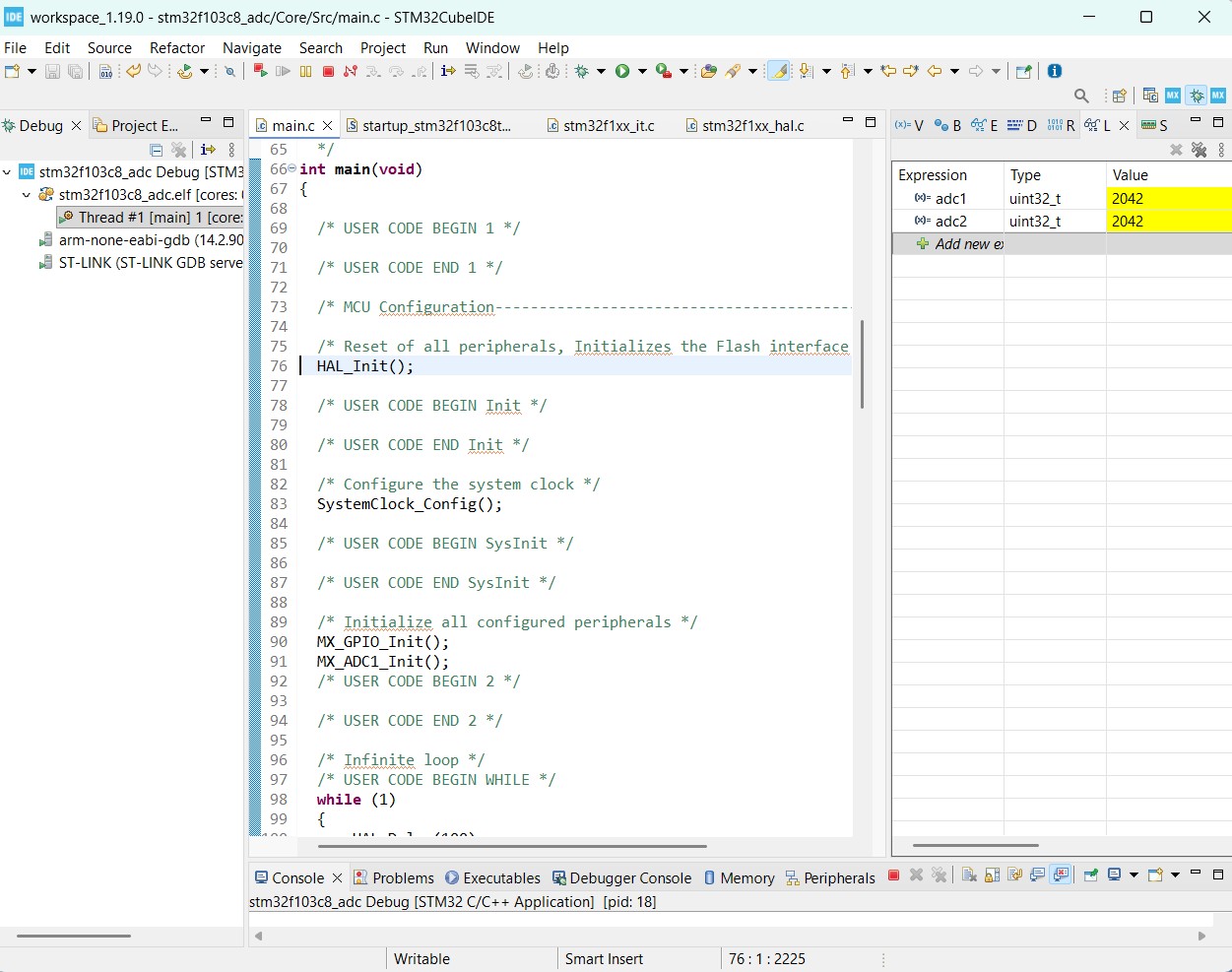The image size is (1232, 972).
Task: Click Terminate and Relaunch icon
Action: tap(260, 71)
